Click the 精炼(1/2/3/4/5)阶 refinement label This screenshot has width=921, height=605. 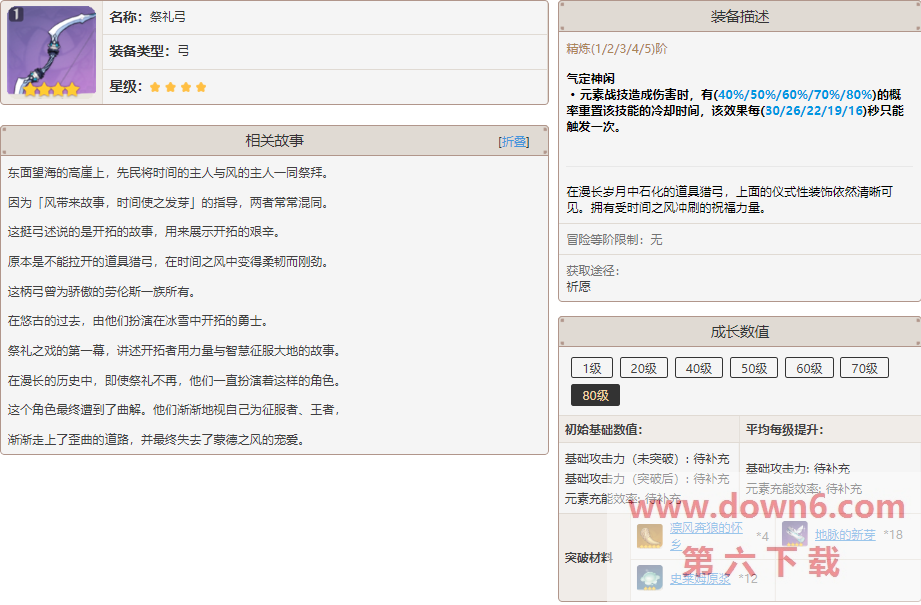coord(617,49)
